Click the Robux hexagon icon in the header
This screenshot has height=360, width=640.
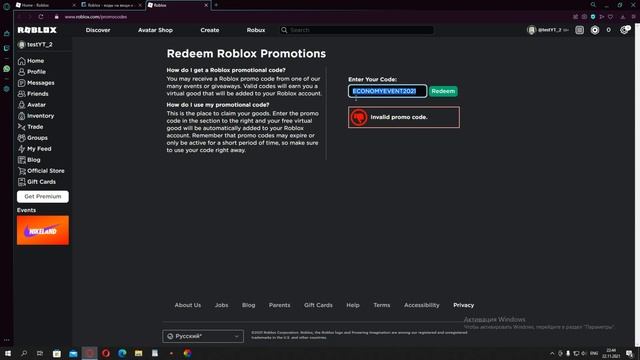(595, 30)
